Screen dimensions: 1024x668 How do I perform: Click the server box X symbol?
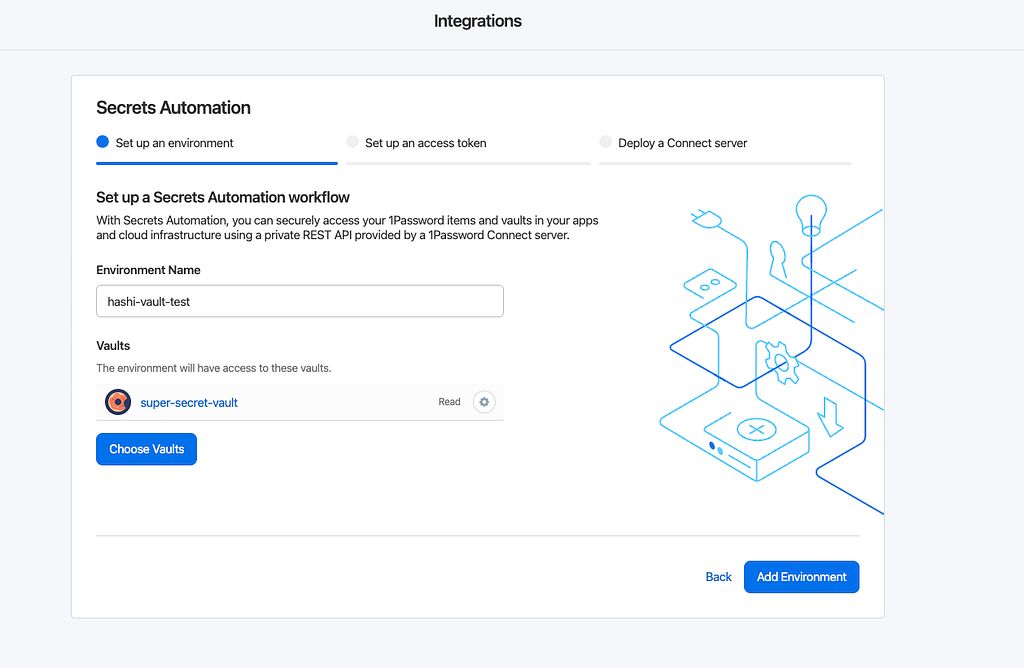point(756,430)
